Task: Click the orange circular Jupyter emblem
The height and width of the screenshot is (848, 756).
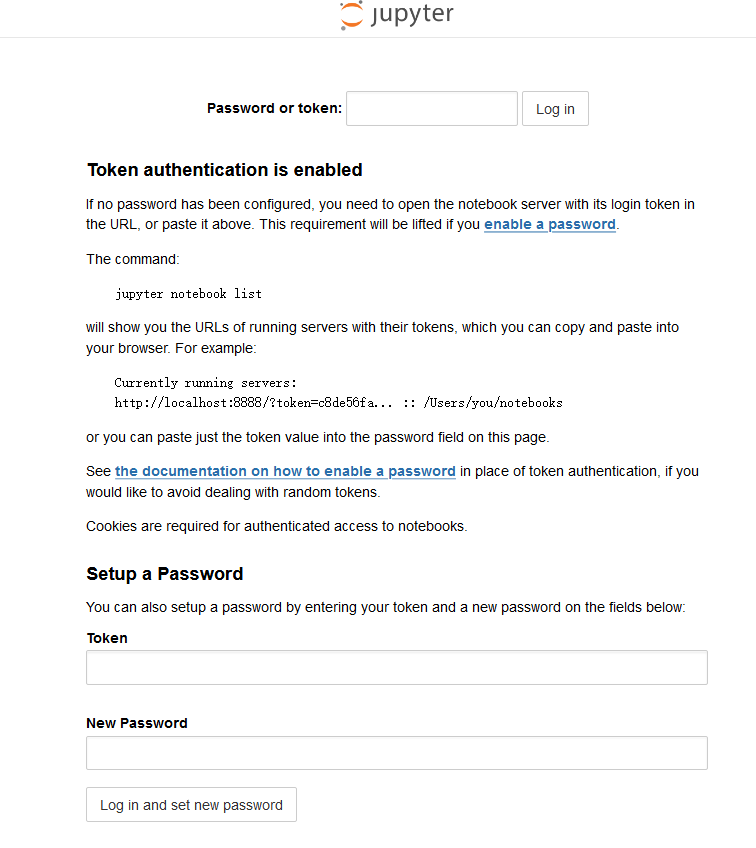Action: tap(351, 16)
